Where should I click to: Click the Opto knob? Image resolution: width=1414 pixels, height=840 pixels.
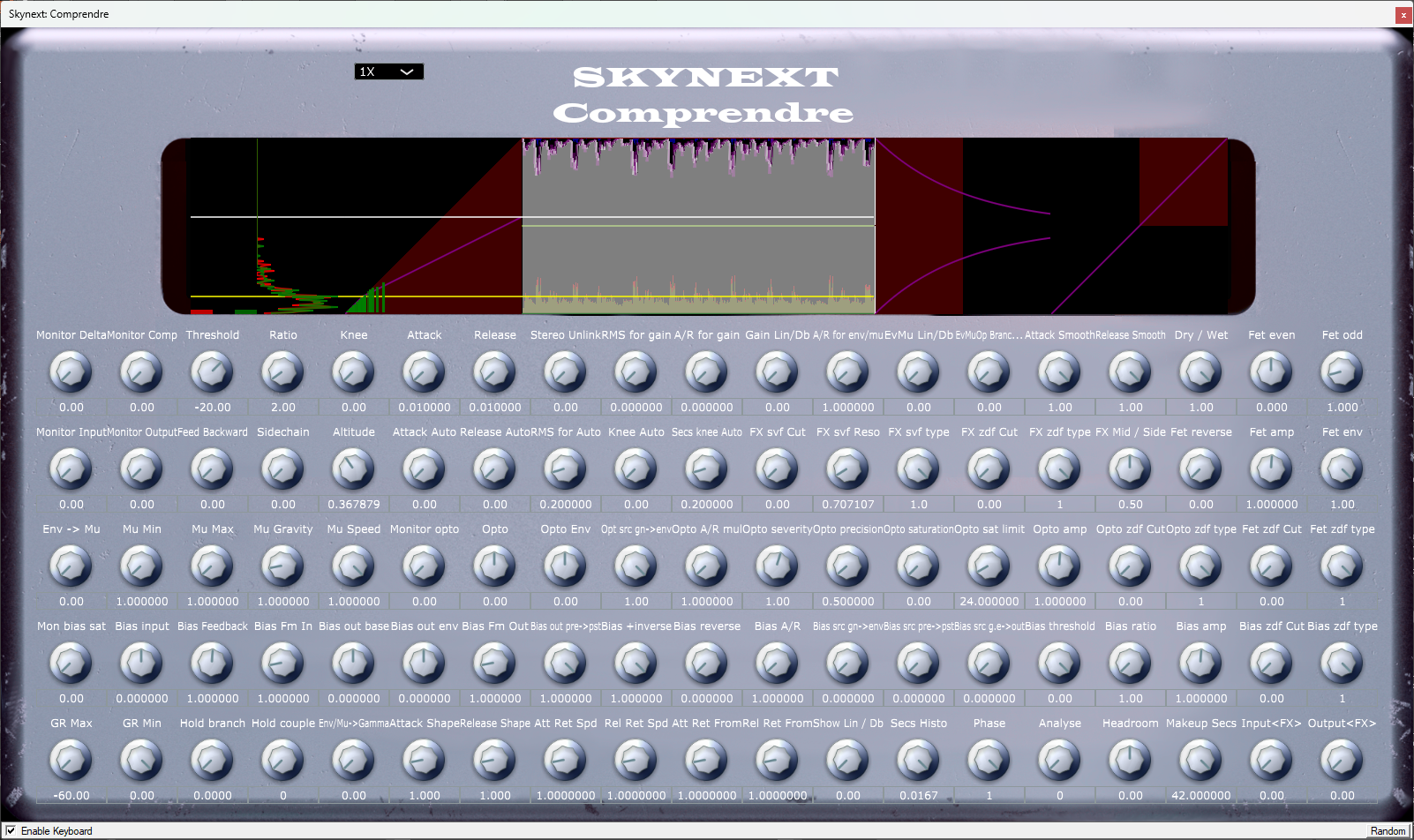pyautogui.click(x=494, y=566)
